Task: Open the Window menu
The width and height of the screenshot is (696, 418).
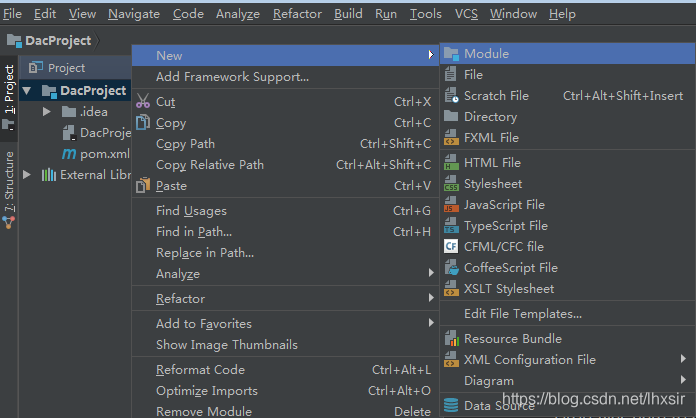Action: (x=513, y=14)
